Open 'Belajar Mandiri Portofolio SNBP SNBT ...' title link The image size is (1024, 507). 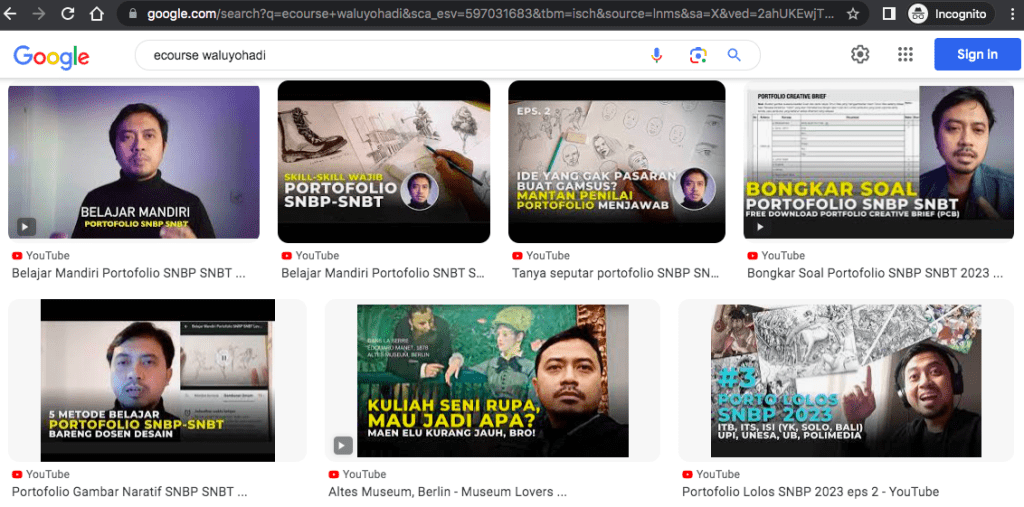pyautogui.click(x=129, y=274)
